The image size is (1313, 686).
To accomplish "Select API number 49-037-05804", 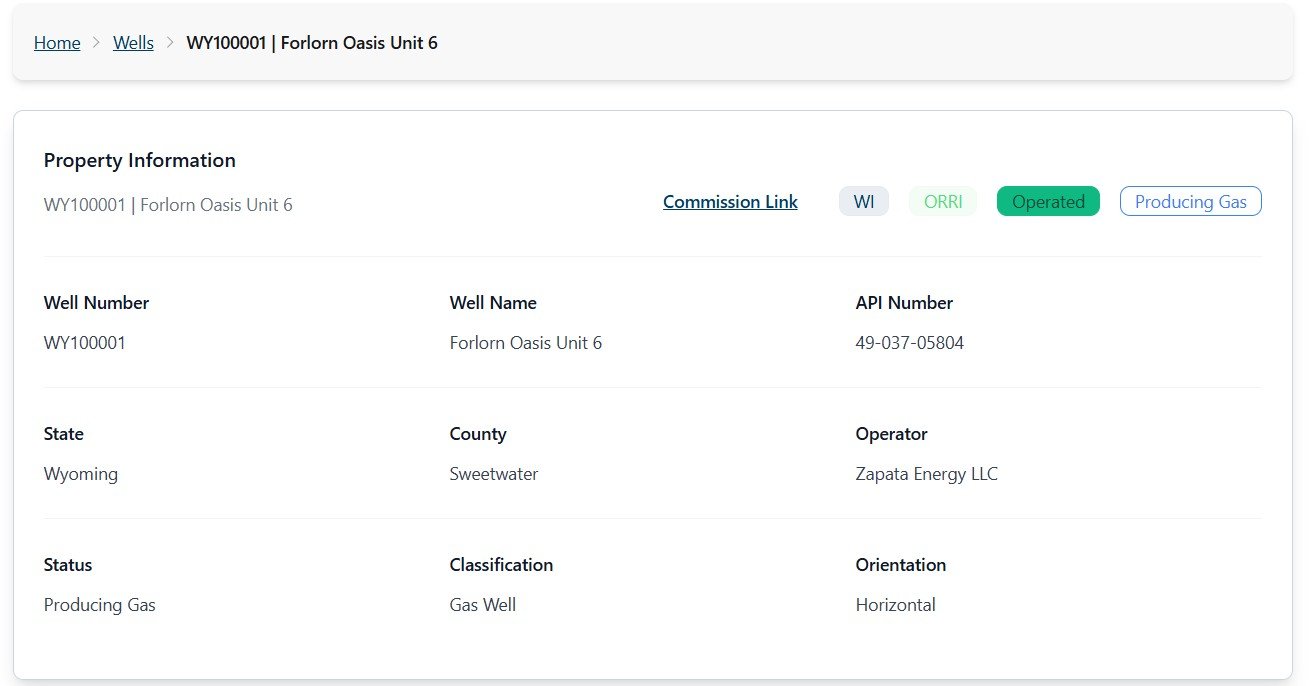I will click(910, 343).
